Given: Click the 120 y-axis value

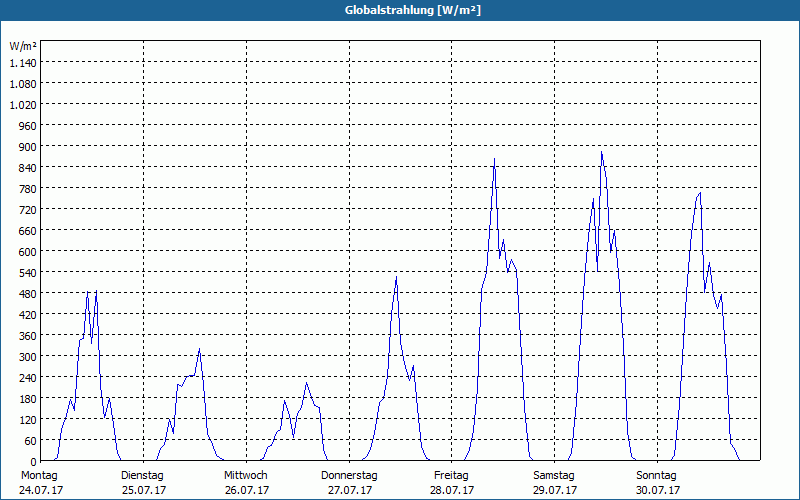Looking at the screenshot, I should 29,420.
